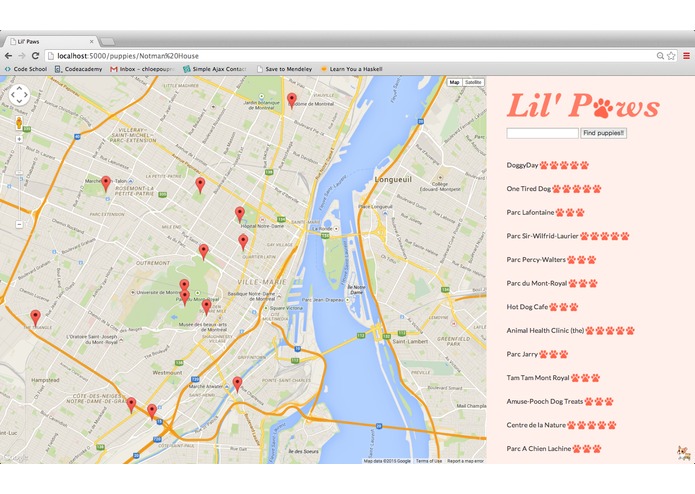695x494 pixels.
Task: Click the corgi dog icon in corner
Action: pyautogui.click(x=683, y=453)
